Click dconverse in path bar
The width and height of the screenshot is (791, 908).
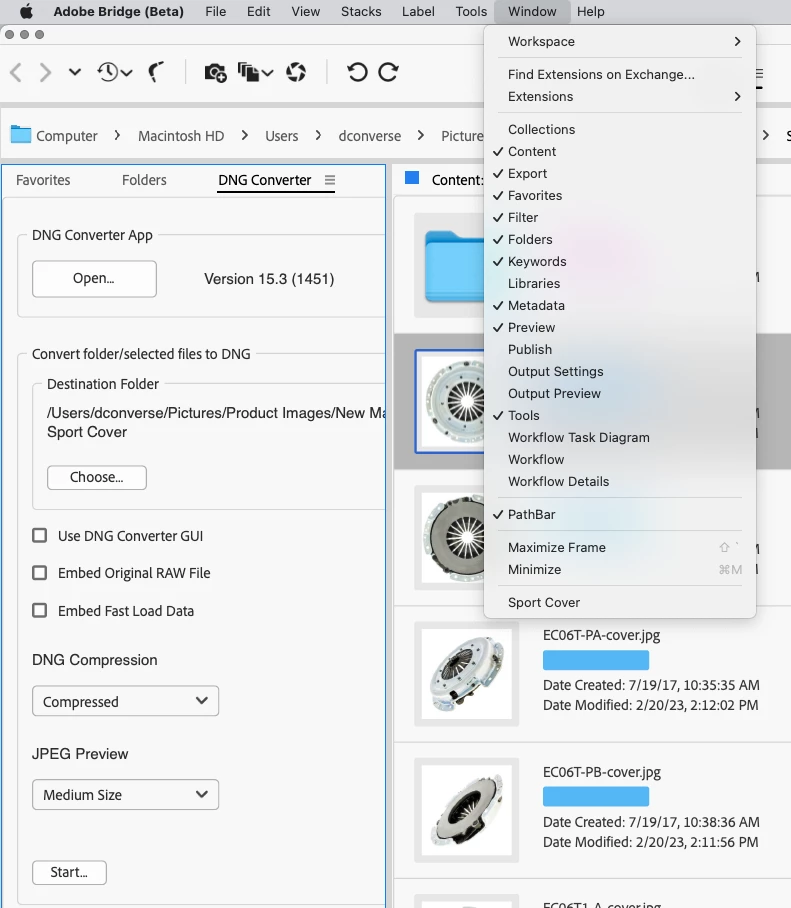369,136
